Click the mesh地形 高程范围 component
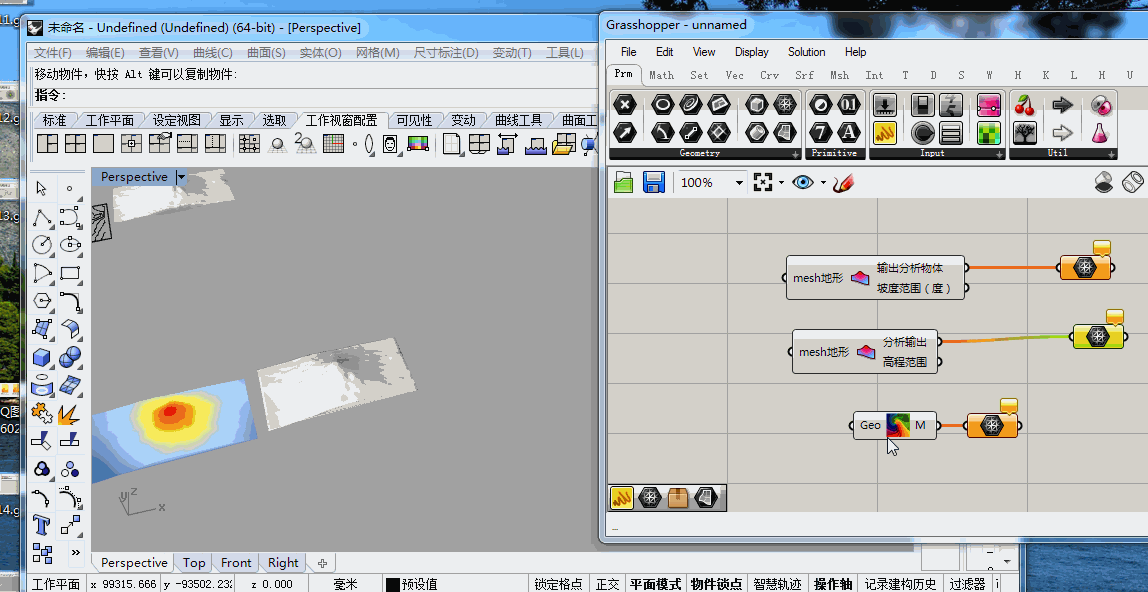The width and height of the screenshot is (1148, 592). [867, 352]
